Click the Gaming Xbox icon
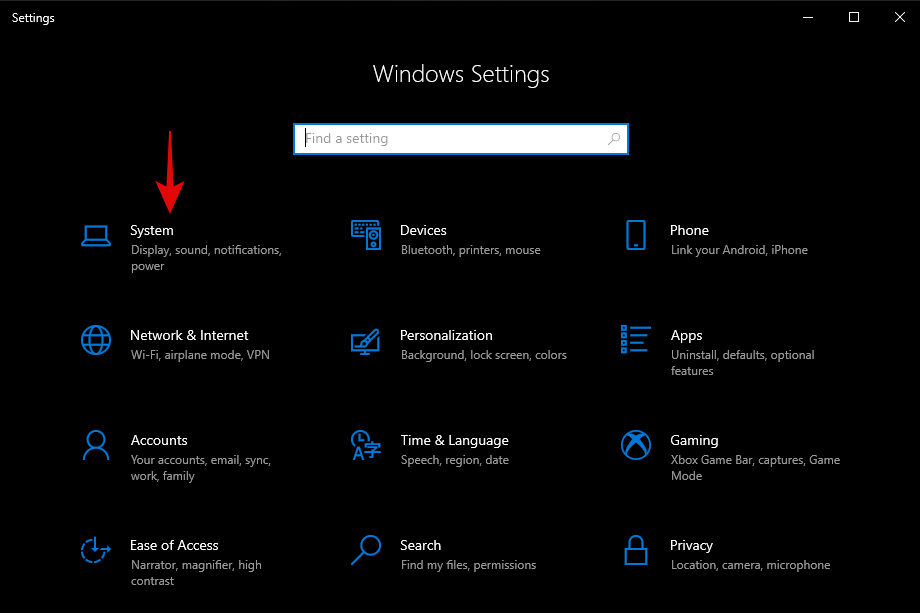 tap(636, 445)
